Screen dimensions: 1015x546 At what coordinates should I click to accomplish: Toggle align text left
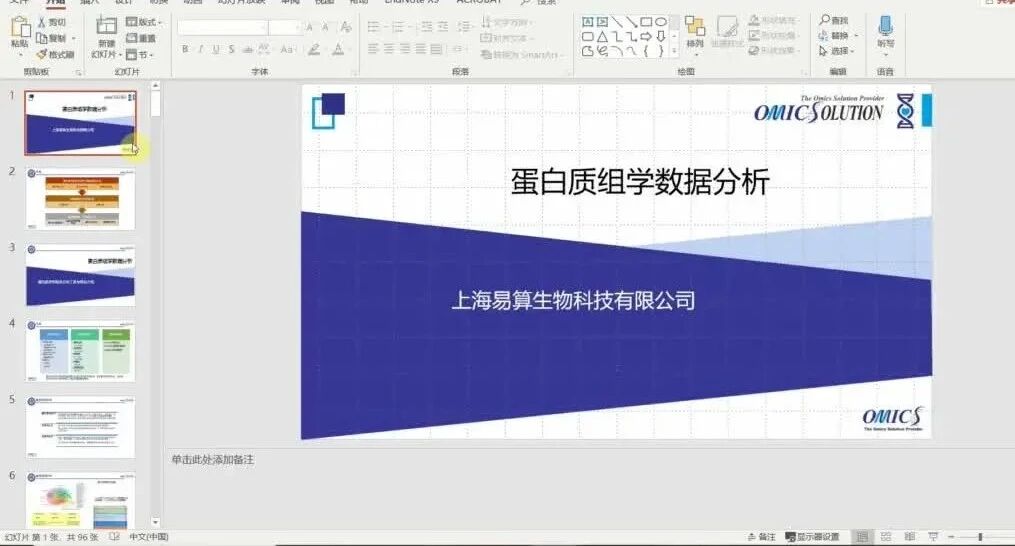pyautogui.click(x=373, y=49)
